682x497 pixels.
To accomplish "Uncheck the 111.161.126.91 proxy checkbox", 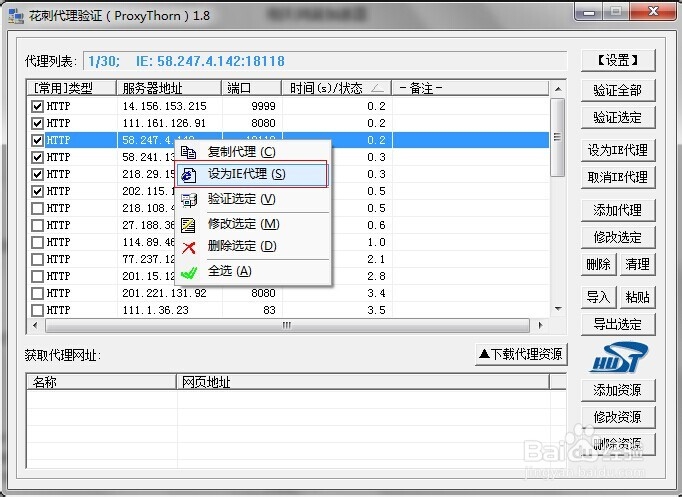I will 37,123.
